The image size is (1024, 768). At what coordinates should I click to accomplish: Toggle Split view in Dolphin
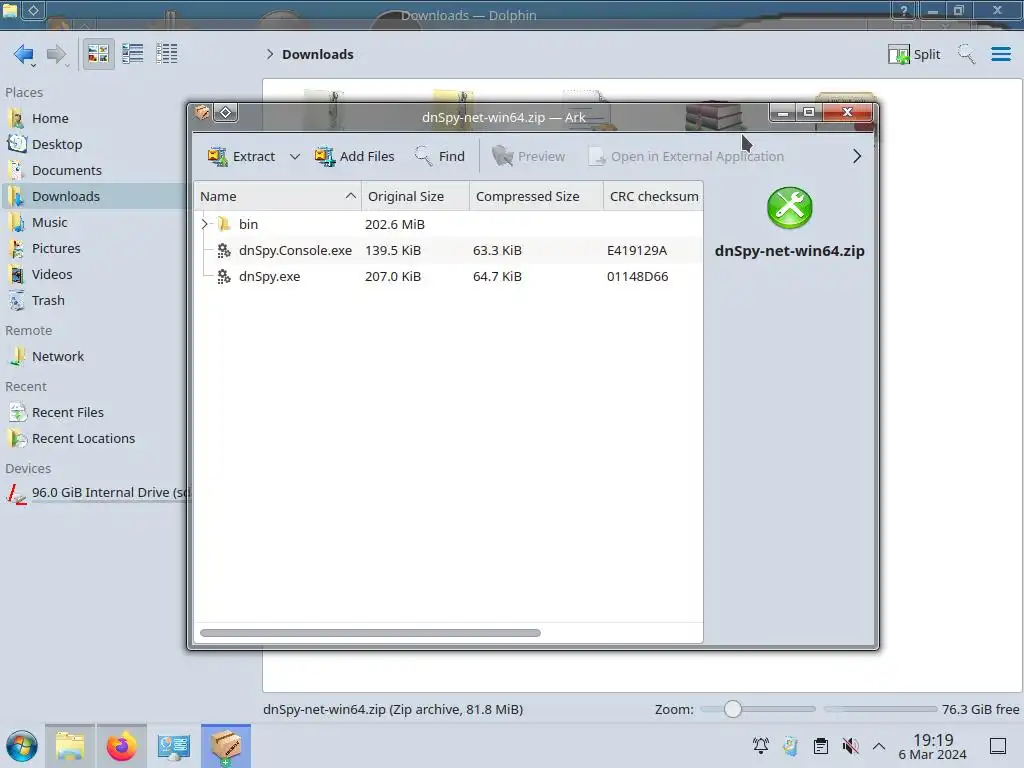pyautogui.click(x=914, y=54)
